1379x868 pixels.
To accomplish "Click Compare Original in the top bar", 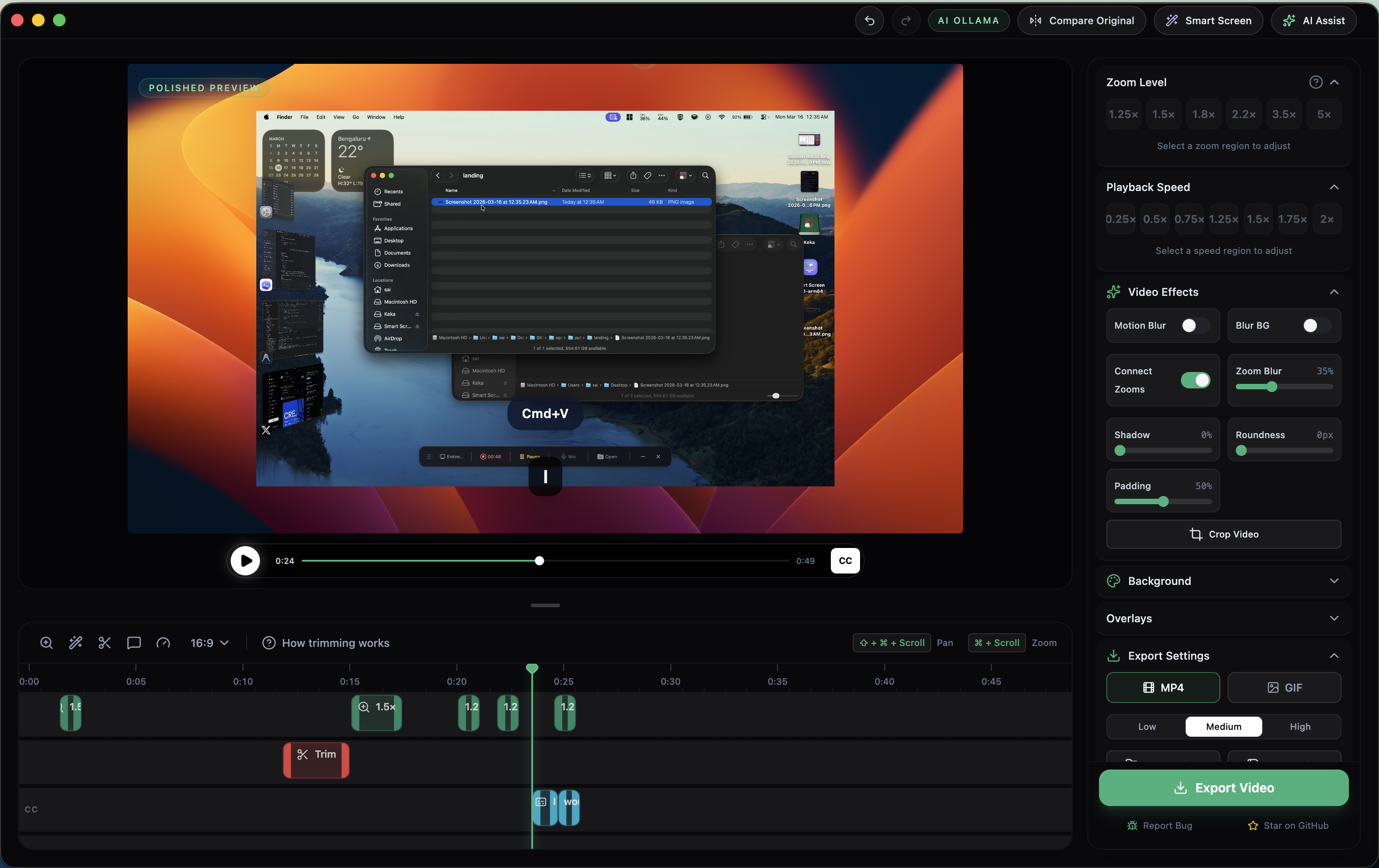I will click(1081, 21).
